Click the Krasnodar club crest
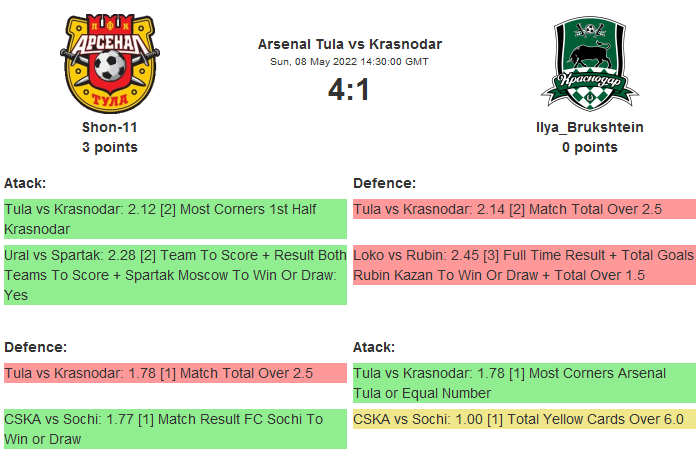The image size is (700, 460). tap(589, 62)
